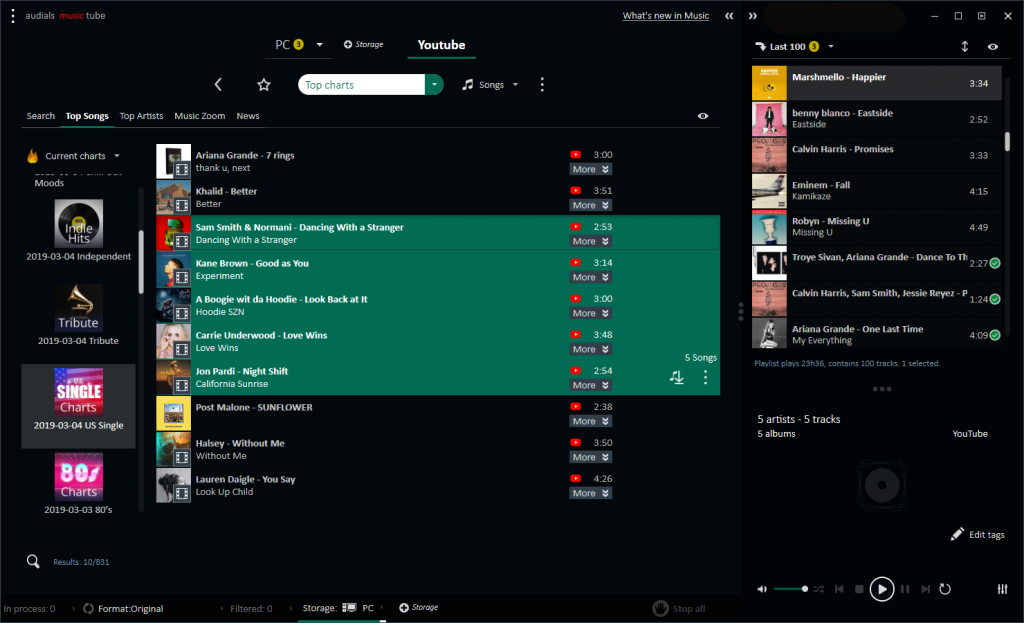Click the green check on Troye Sivan track
This screenshot has width=1024, height=623.
[x=995, y=263]
